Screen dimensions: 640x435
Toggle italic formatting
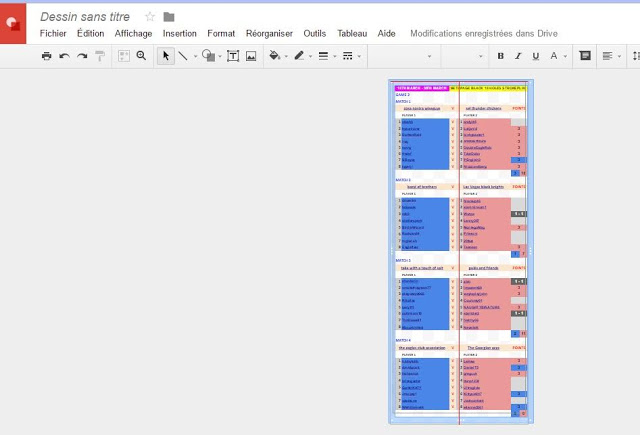tap(518, 56)
